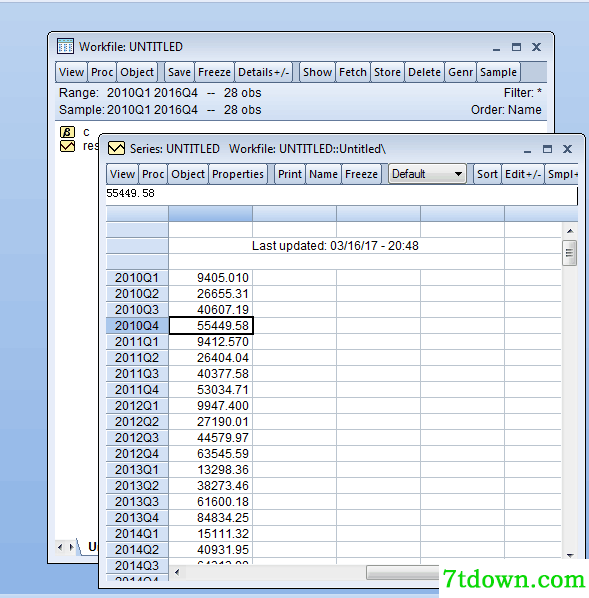Open the Workfile Object menu
This screenshot has height=598, width=589.
[x=137, y=72]
